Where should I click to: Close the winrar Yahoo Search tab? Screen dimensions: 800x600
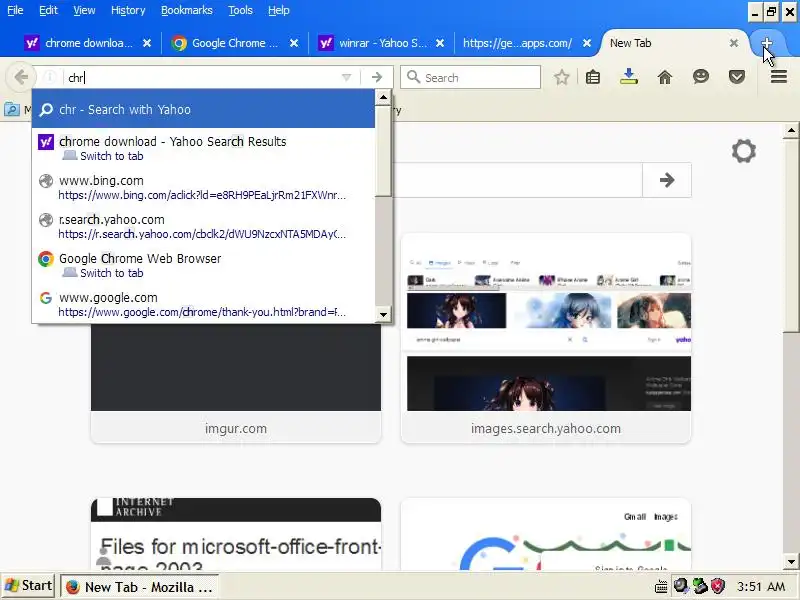440,43
